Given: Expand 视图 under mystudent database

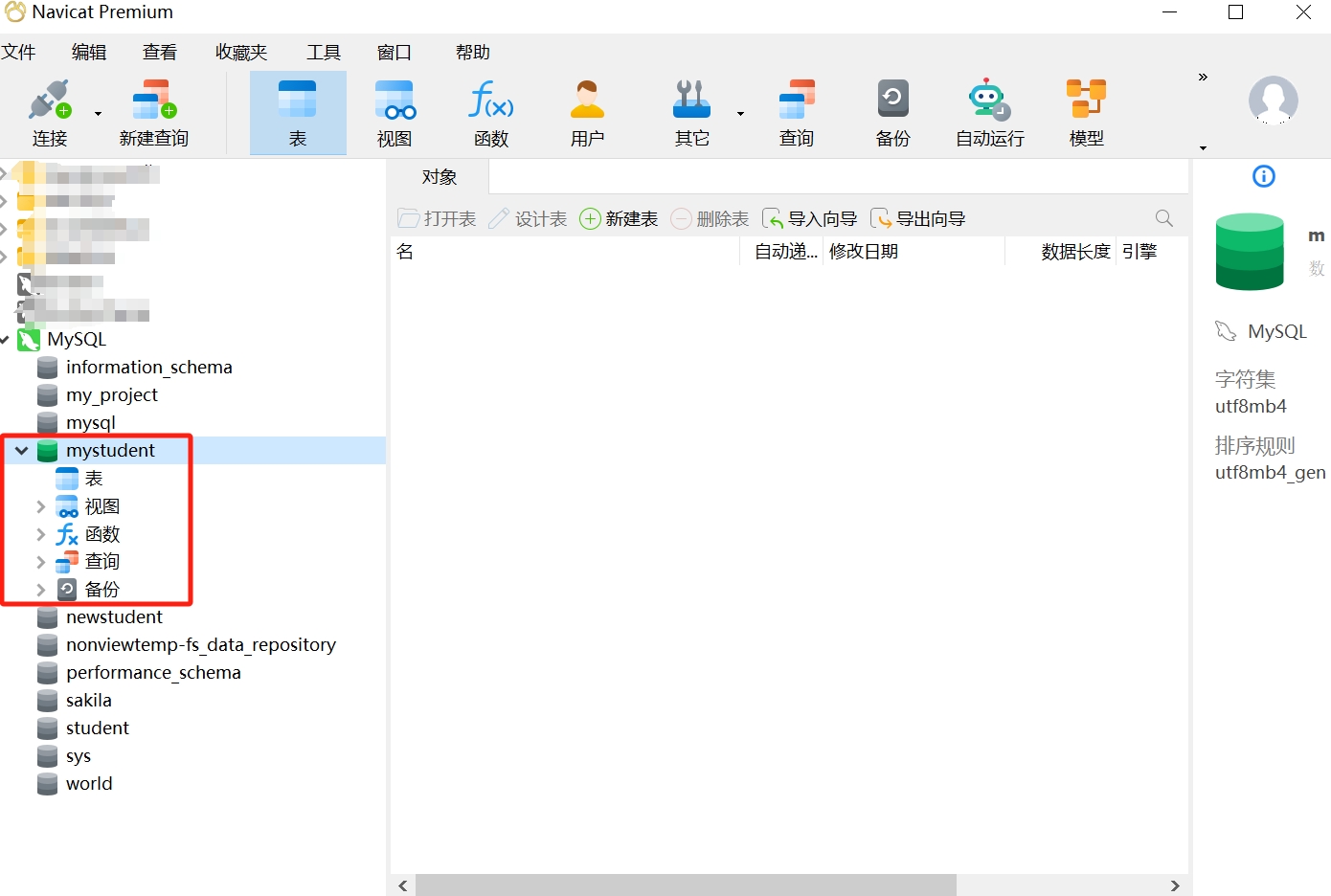Looking at the screenshot, I should pos(40,505).
